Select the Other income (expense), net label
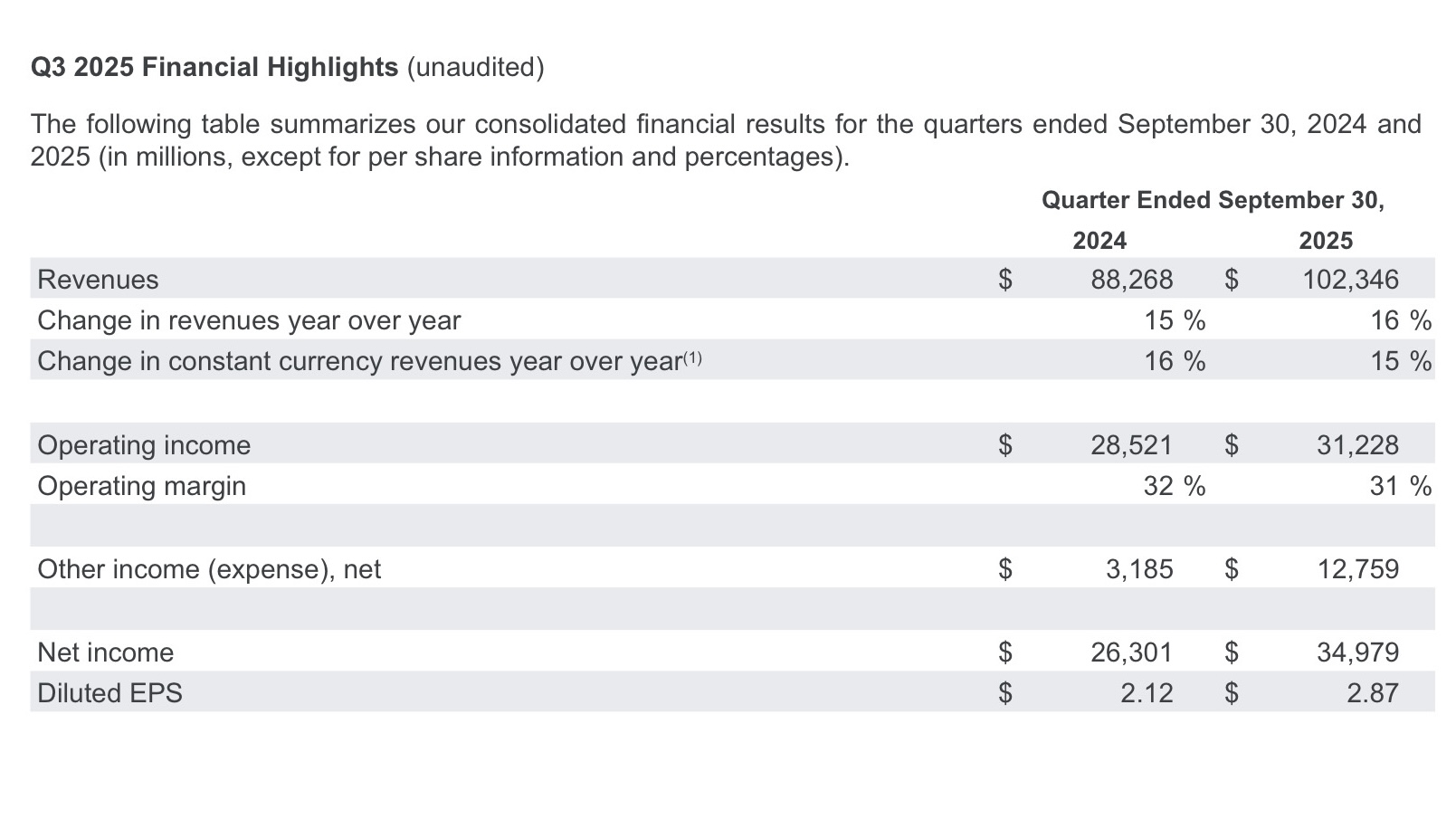 (x=209, y=569)
